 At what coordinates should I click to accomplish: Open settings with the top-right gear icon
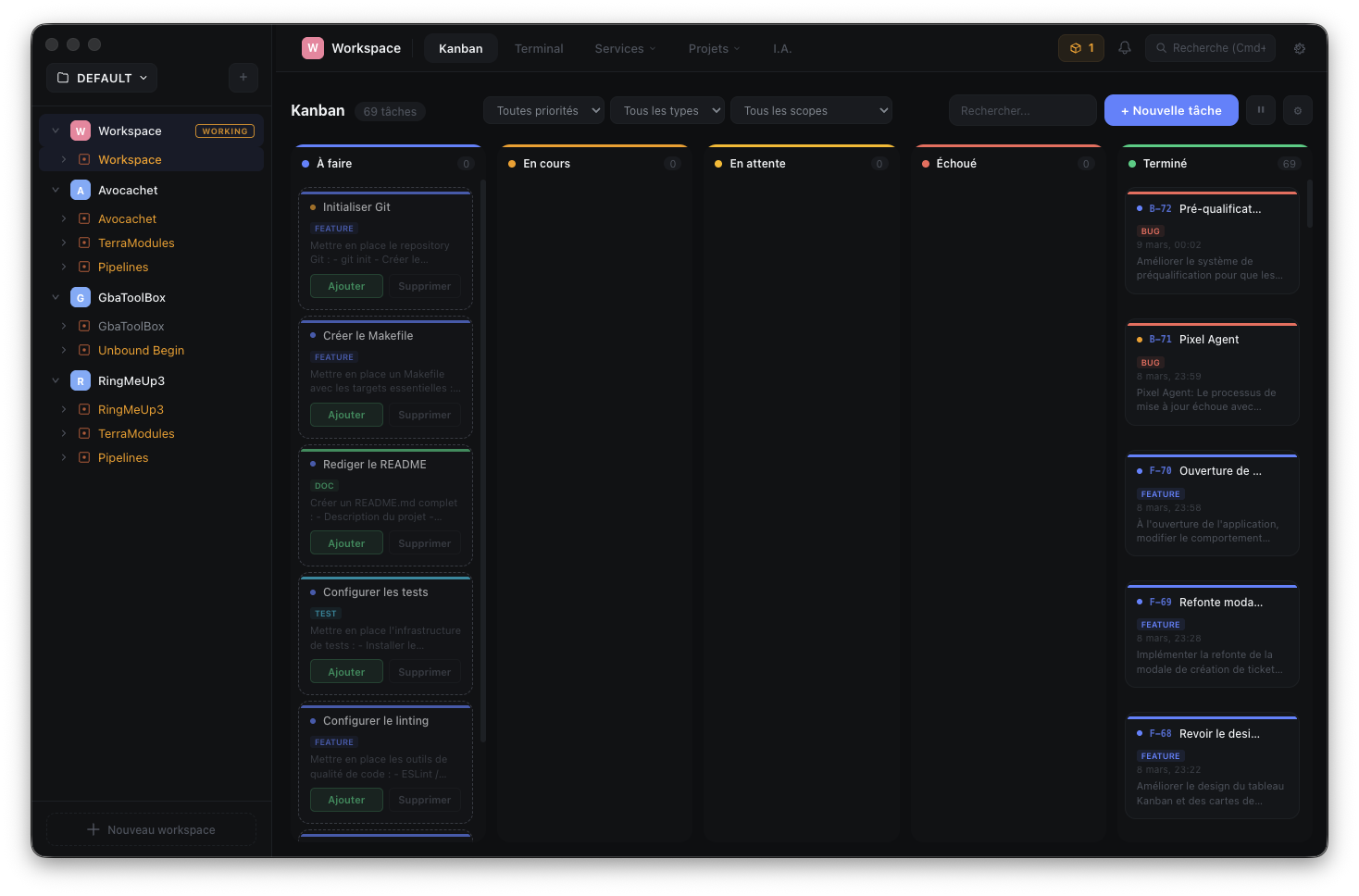coord(1299,48)
